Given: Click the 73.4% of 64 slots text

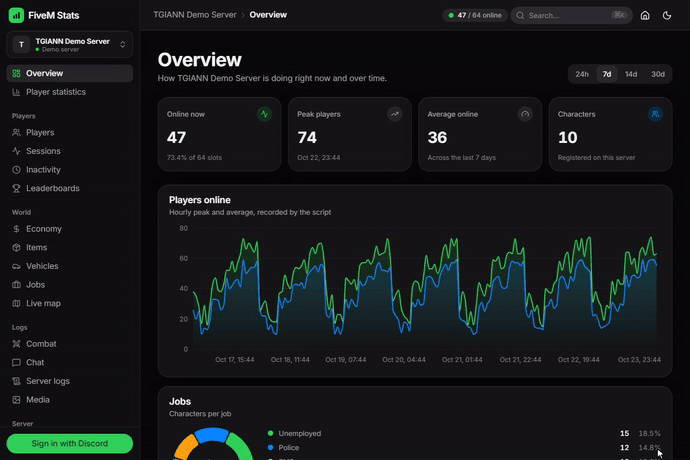Looking at the screenshot, I should pos(194,158).
